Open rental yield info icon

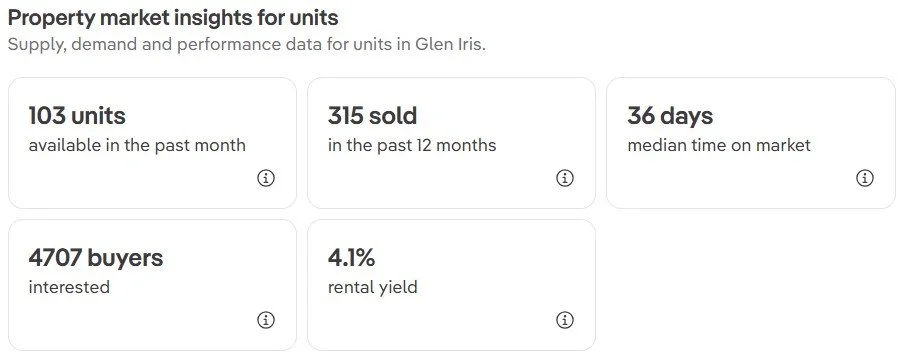(x=565, y=320)
